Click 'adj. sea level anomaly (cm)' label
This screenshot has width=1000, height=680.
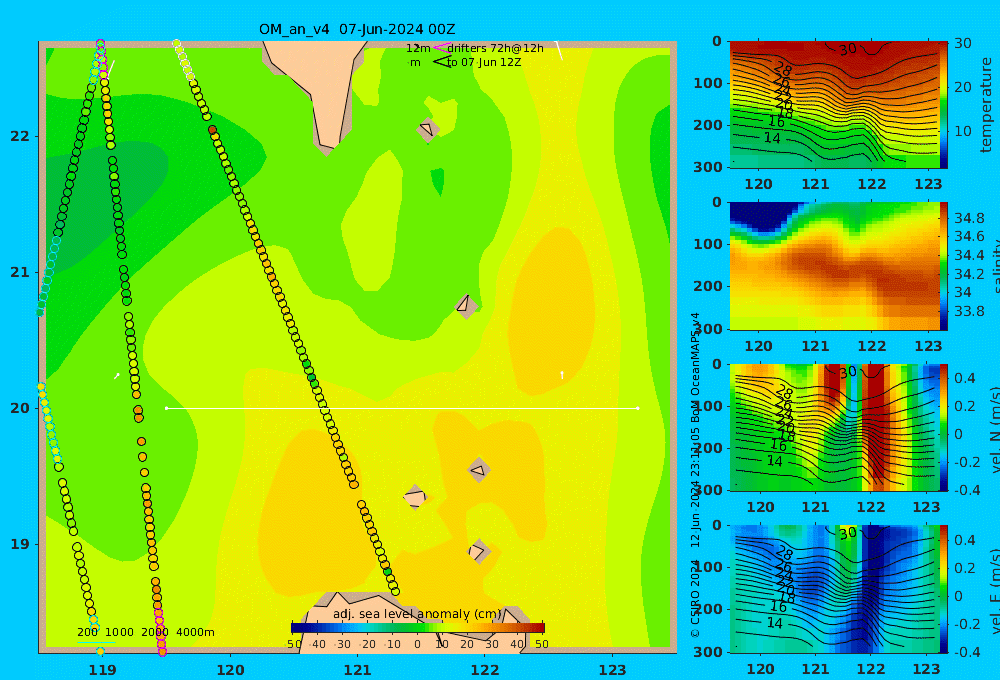[417, 614]
